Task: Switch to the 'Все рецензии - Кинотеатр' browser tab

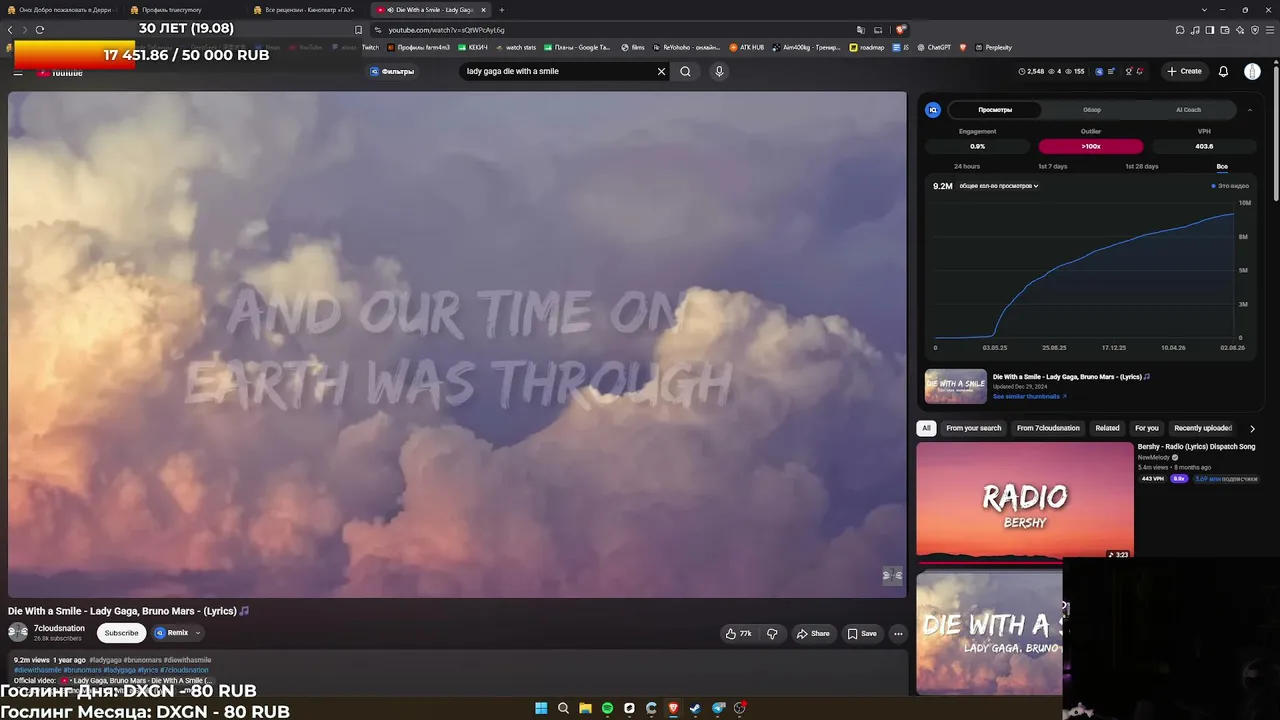Action: tap(306, 10)
